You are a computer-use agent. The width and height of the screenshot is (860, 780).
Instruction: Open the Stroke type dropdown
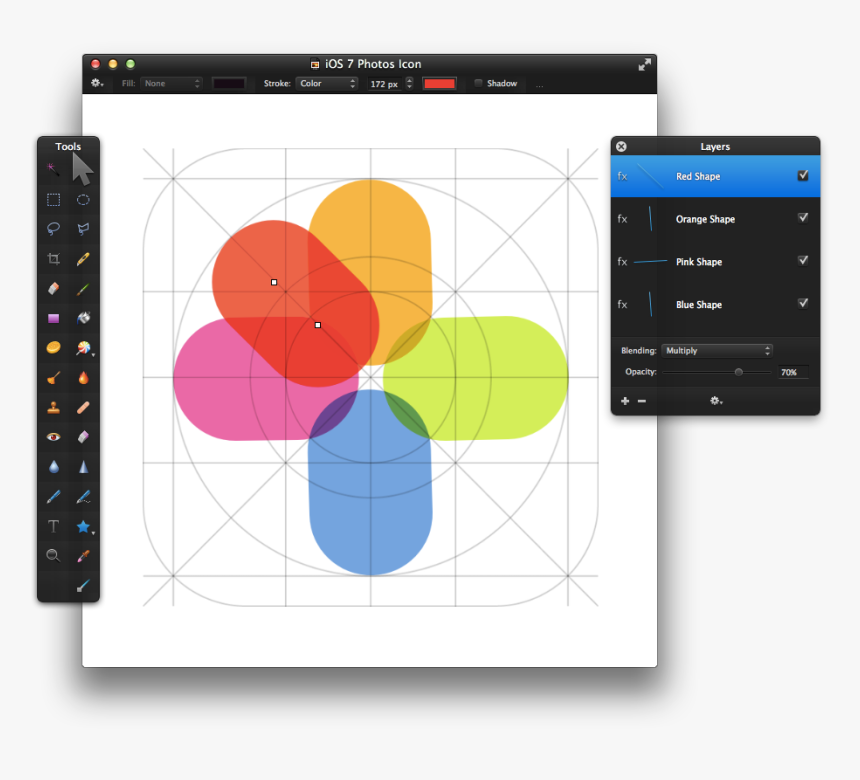(x=327, y=83)
